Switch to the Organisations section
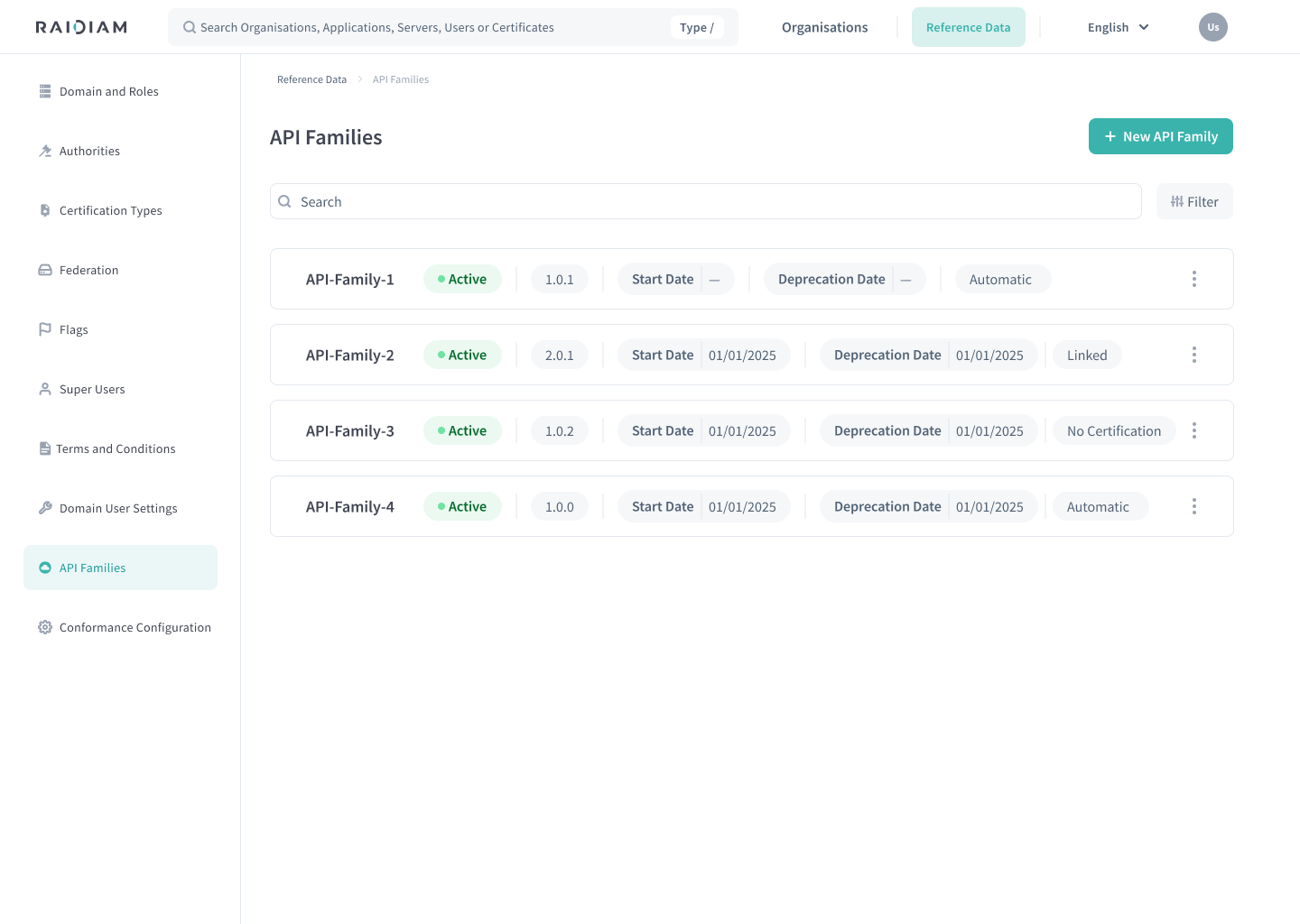 824,27
